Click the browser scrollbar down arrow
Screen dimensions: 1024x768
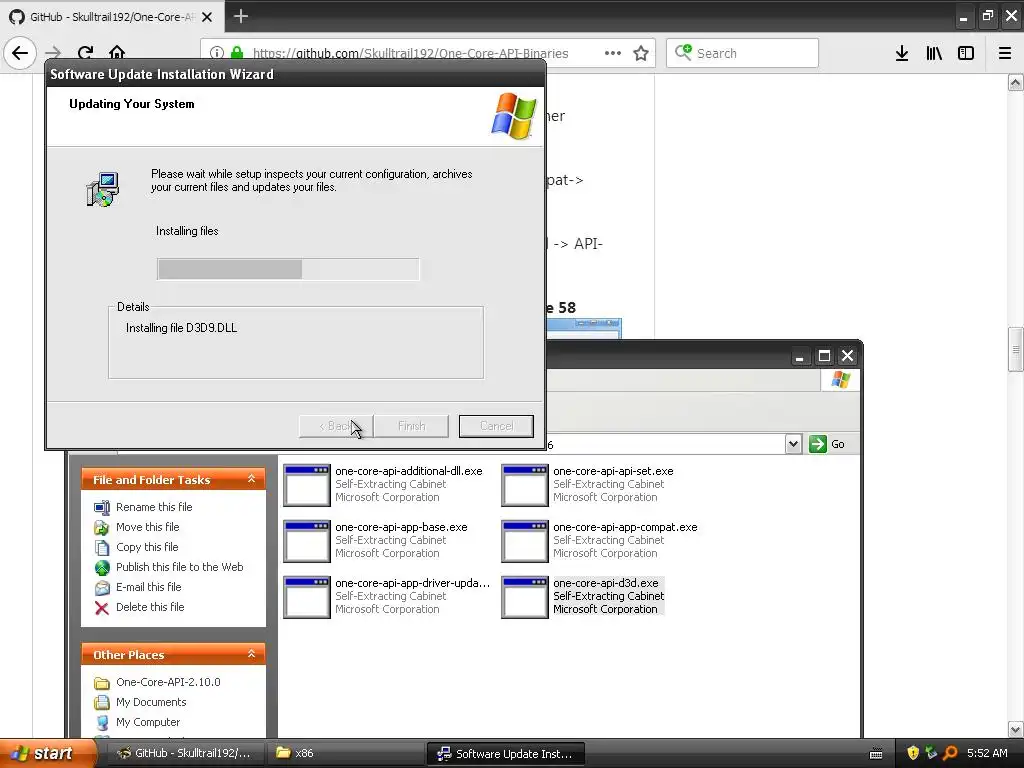point(1016,729)
